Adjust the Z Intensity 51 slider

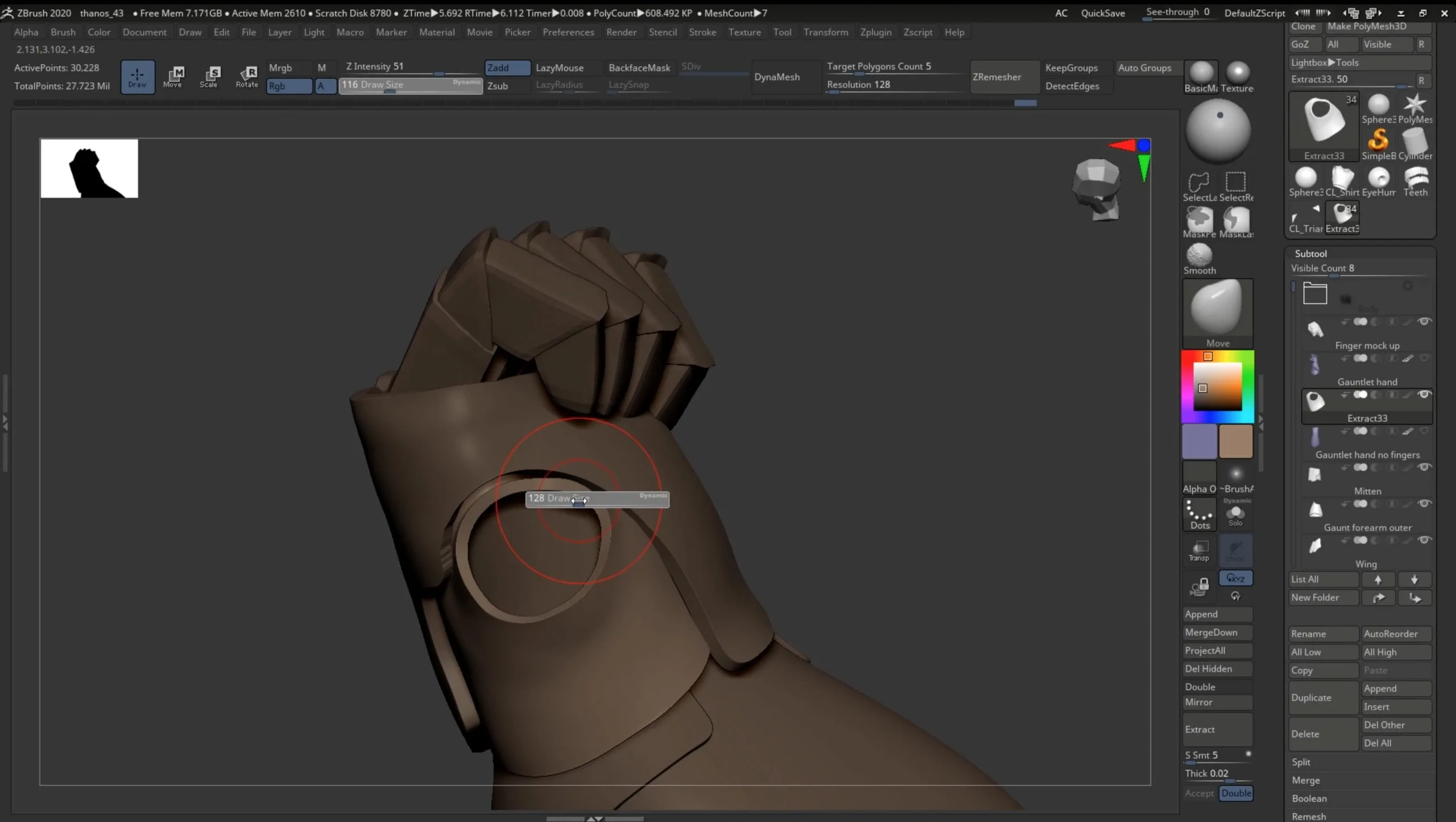click(x=412, y=68)
